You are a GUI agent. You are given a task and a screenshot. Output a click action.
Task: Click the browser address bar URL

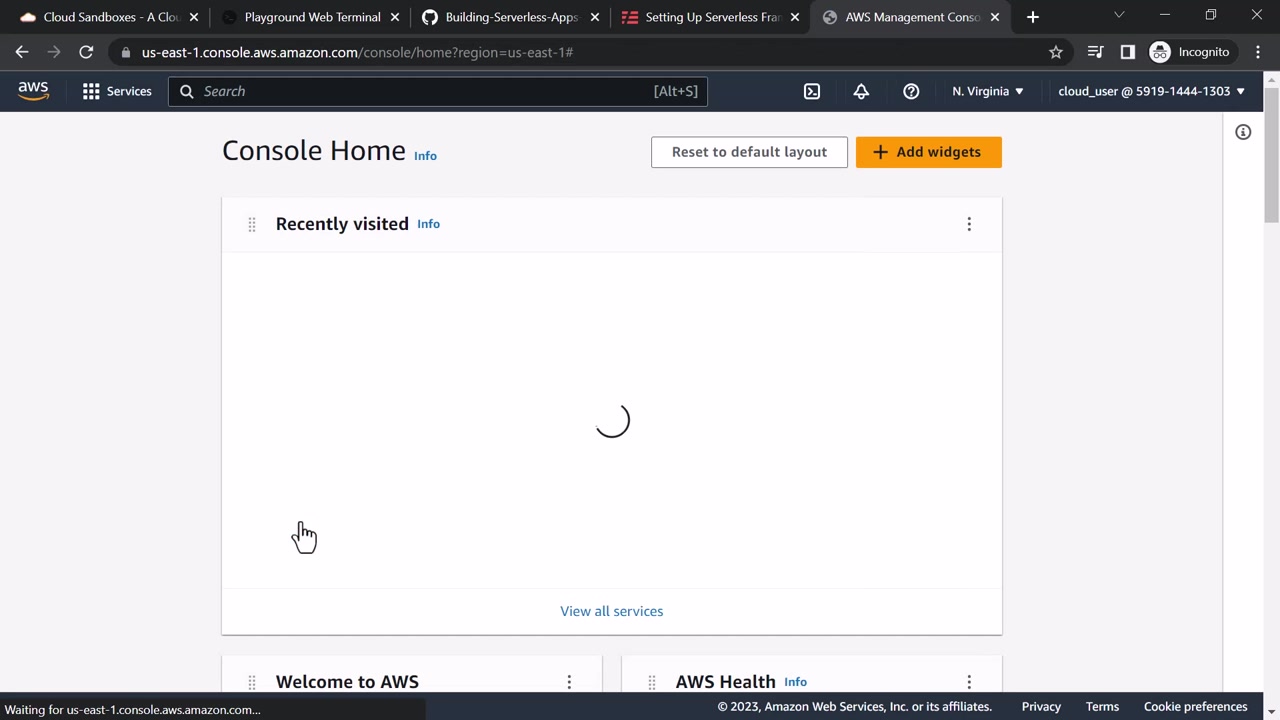pyautogui.click(x=357, y=52)
